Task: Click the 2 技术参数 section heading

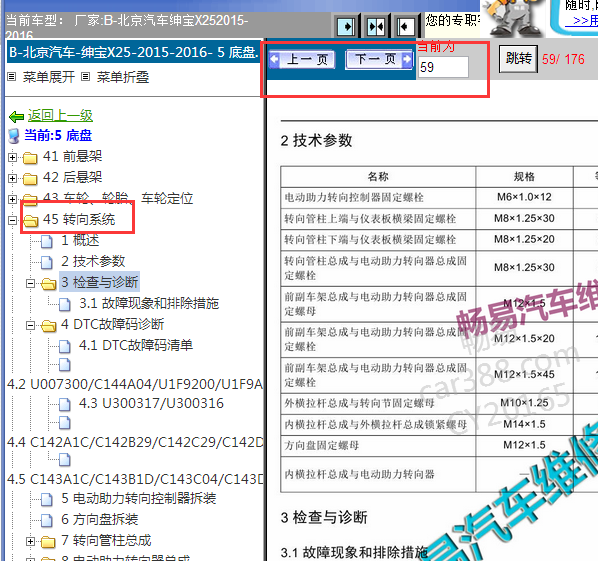Action: [x=316, y=141]
